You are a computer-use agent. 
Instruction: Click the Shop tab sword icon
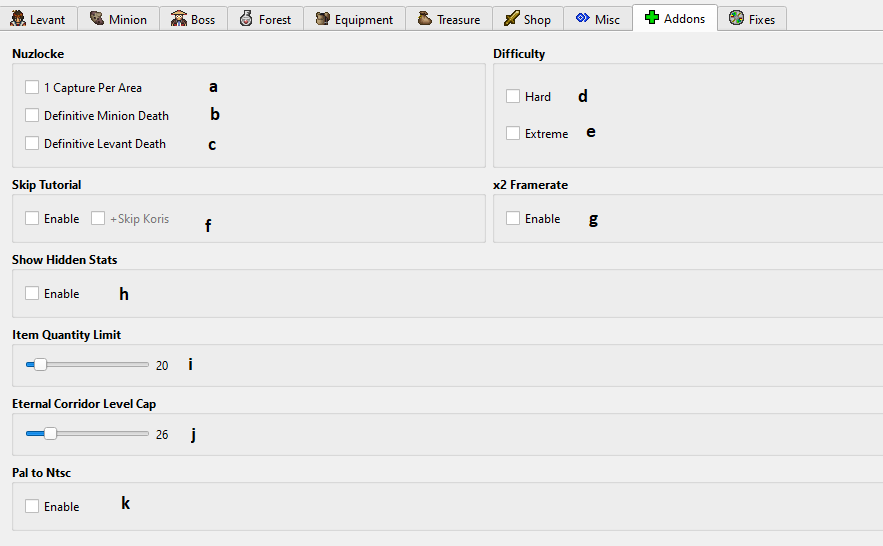coord(511,19)
